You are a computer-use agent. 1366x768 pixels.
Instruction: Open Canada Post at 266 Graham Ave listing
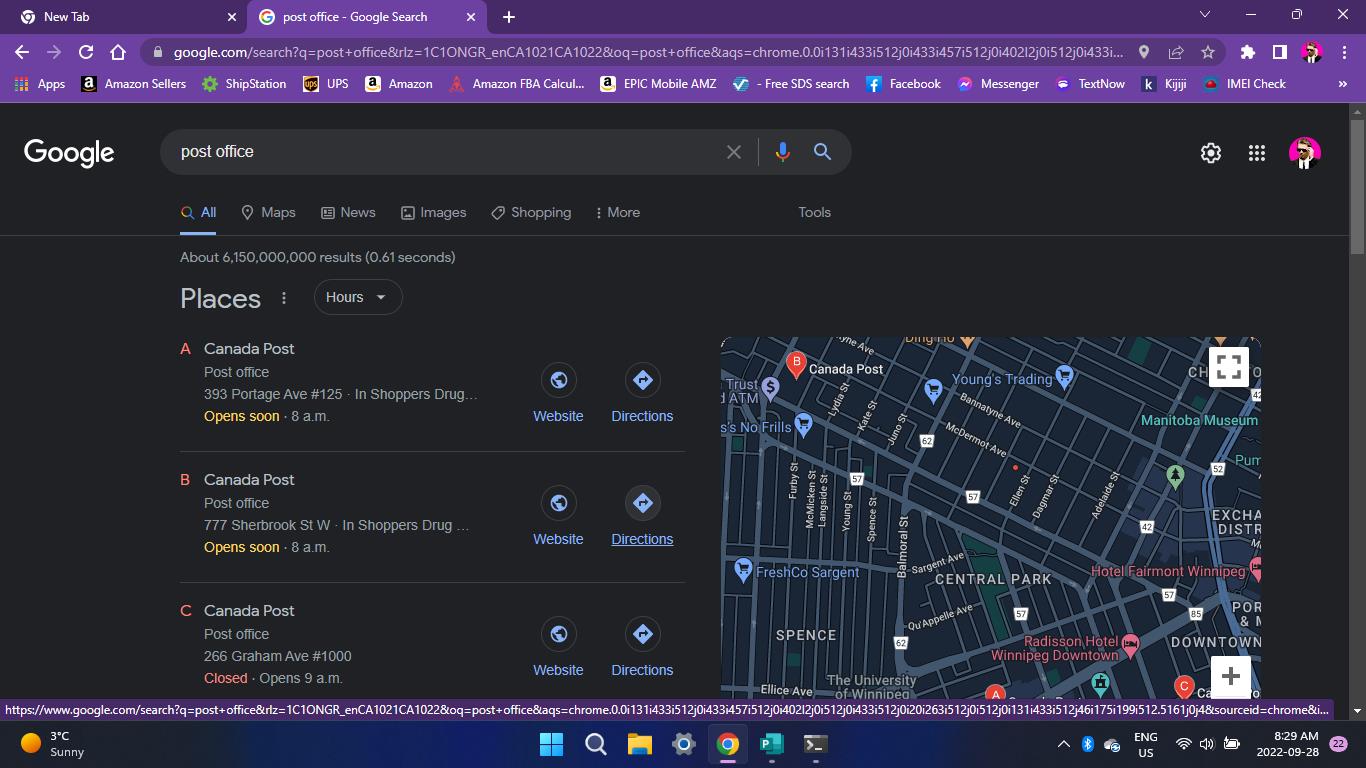(249, 610)
